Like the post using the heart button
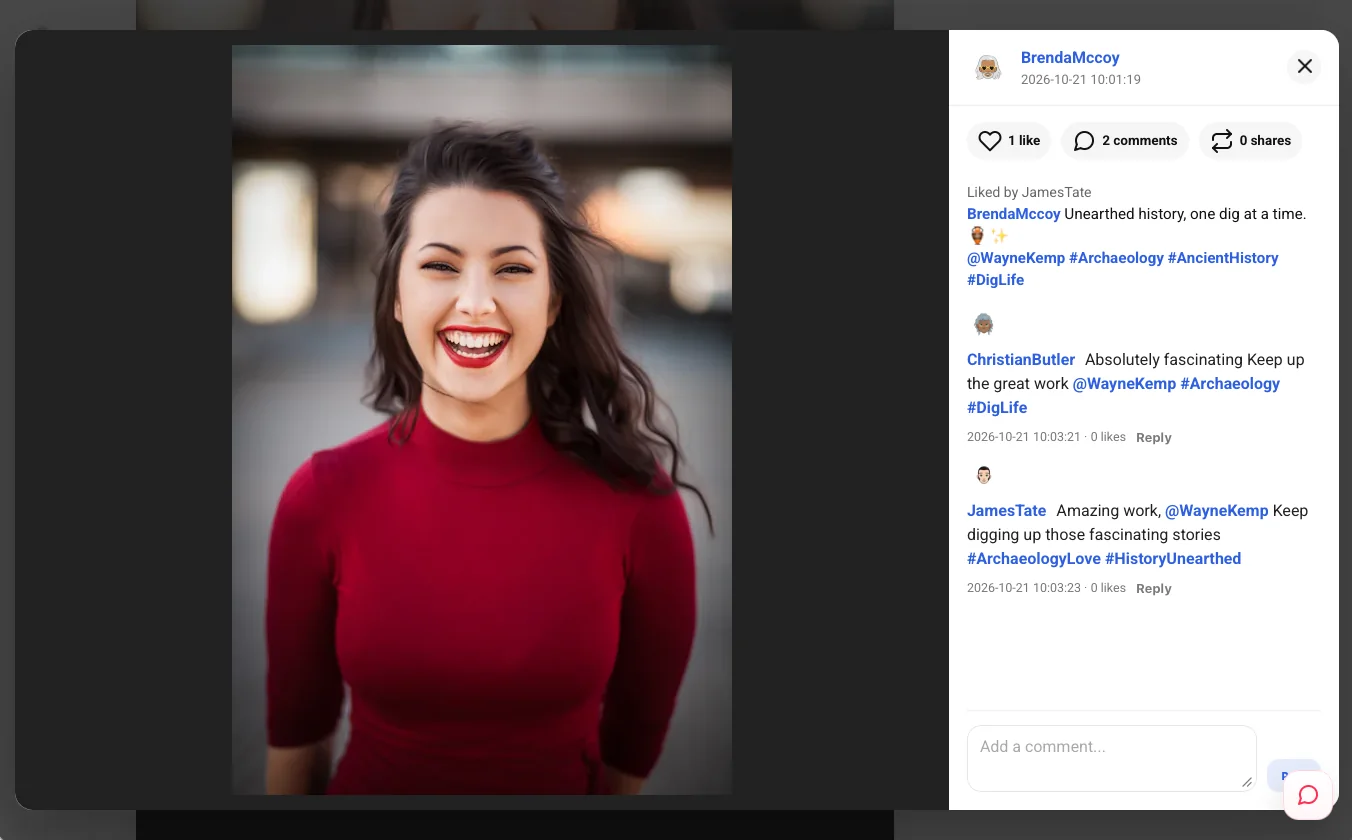 point(1009,141)
